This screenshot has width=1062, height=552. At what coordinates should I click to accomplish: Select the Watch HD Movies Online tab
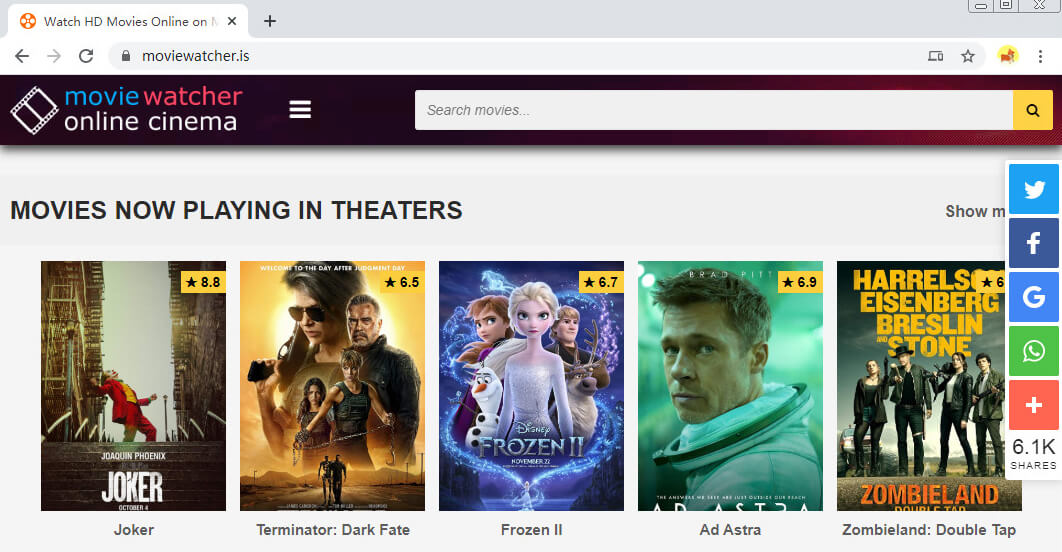point(128,21)
